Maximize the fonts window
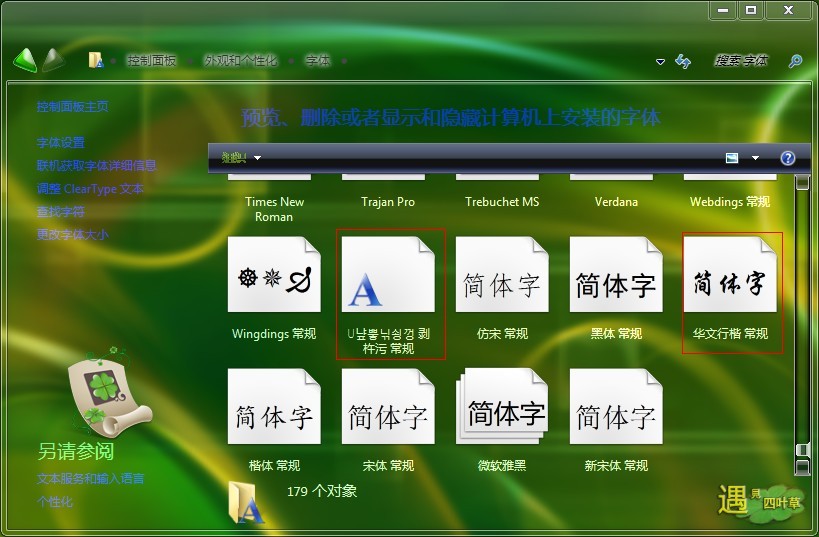 click(x=751, y=10)
